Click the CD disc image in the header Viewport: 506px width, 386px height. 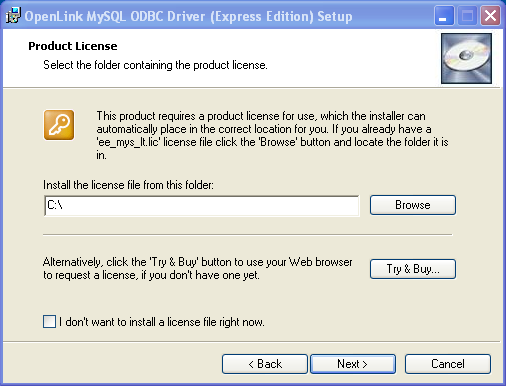[466, 58]
